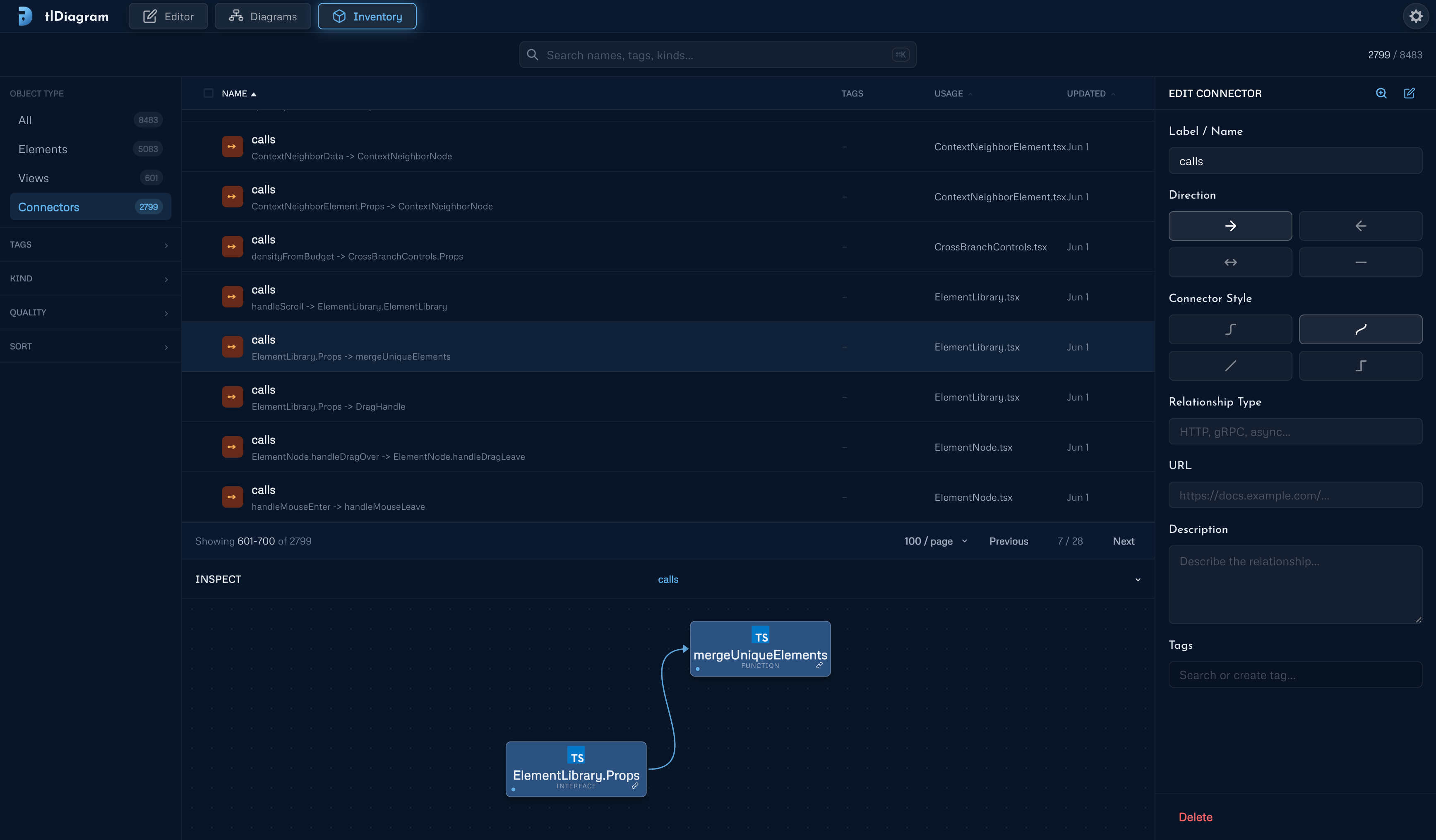Filter object type by Connectors
The image size is (1436, 840).
coord(91,207)
